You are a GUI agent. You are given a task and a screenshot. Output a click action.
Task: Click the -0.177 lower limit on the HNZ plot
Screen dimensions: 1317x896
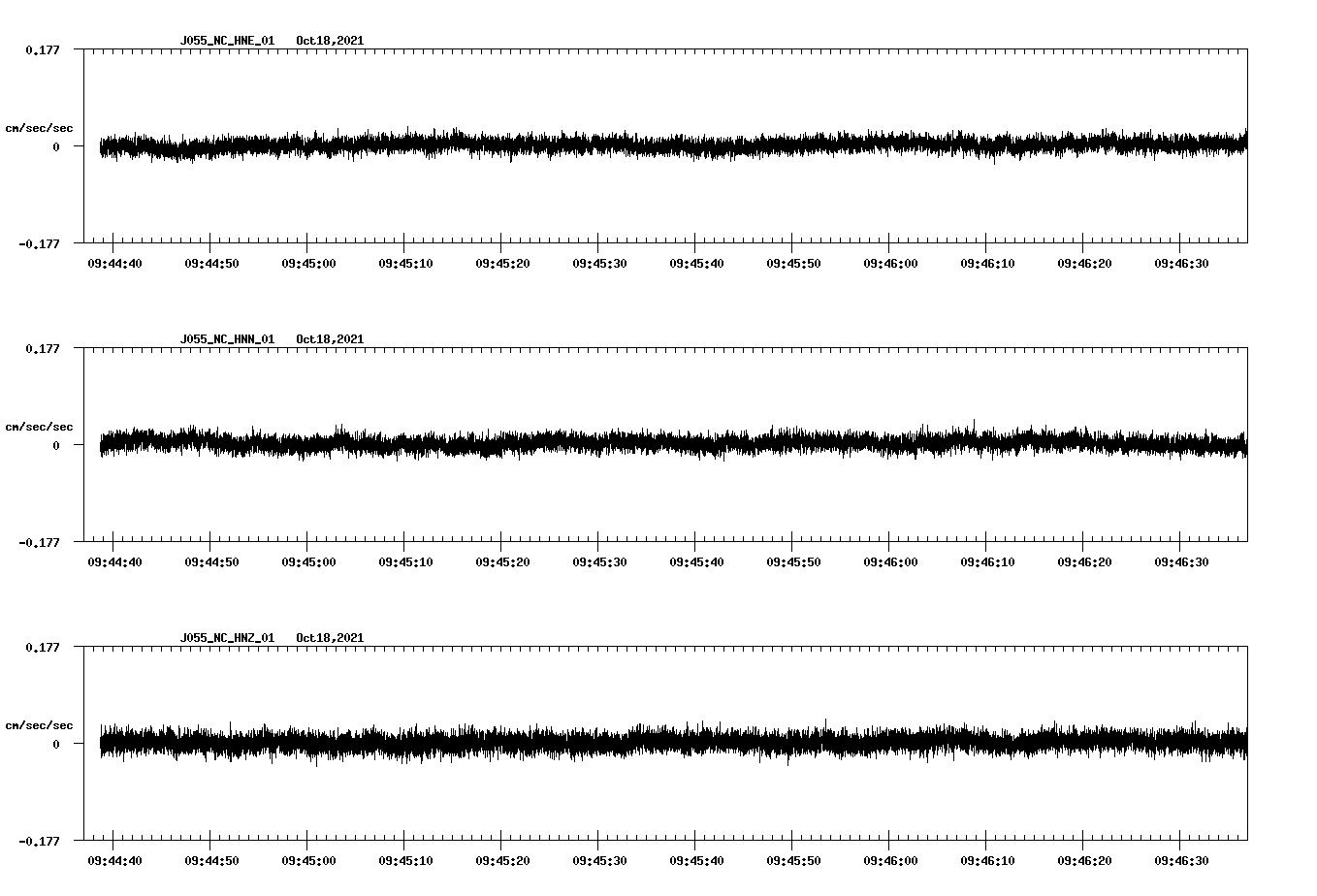coord(39,841)
